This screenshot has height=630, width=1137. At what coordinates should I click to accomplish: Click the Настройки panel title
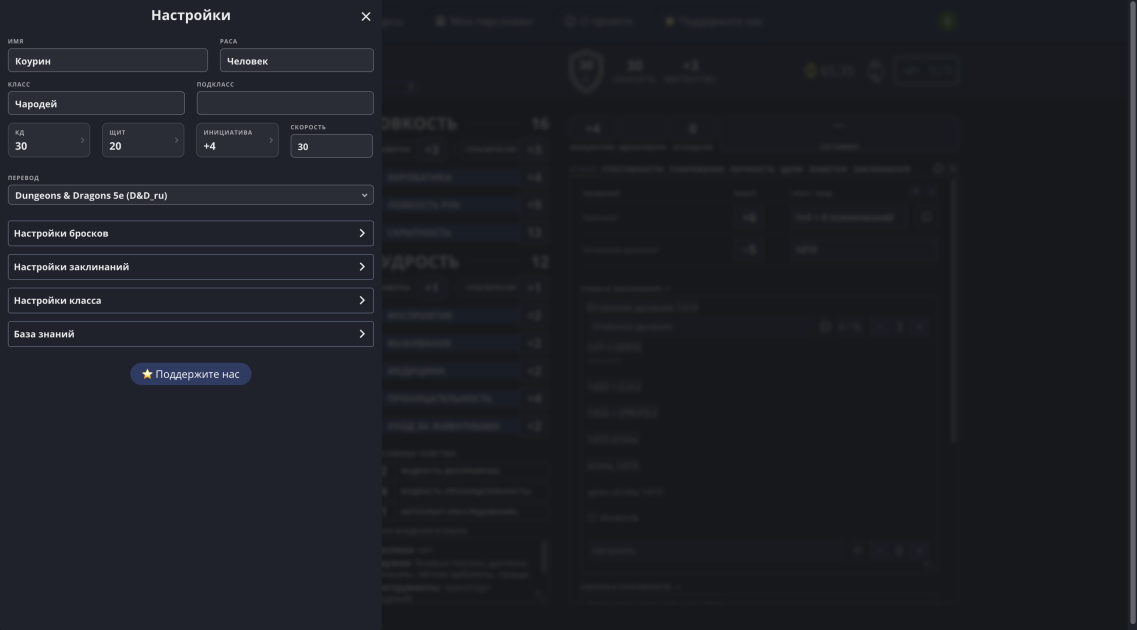[191, 15]
